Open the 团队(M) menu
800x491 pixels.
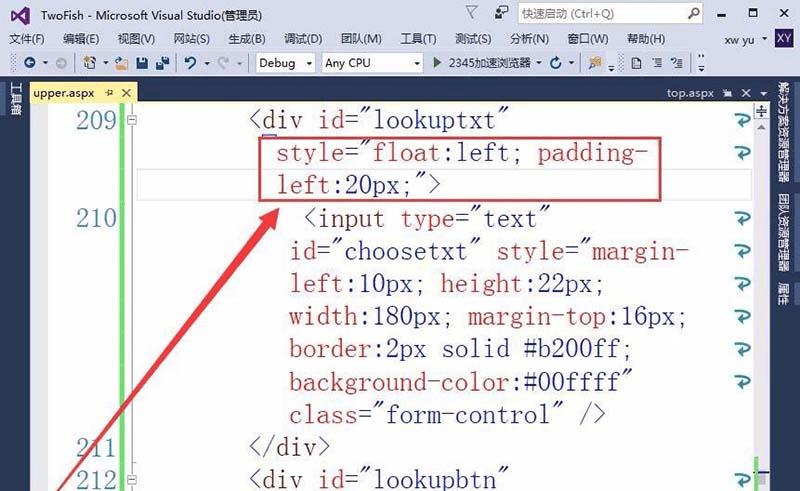click(361, 39)
